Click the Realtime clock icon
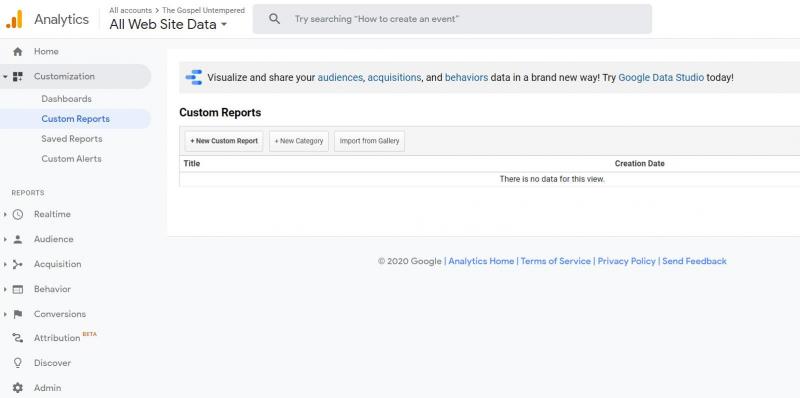This screenshot has height=398, width=800. tap(18, 214)
